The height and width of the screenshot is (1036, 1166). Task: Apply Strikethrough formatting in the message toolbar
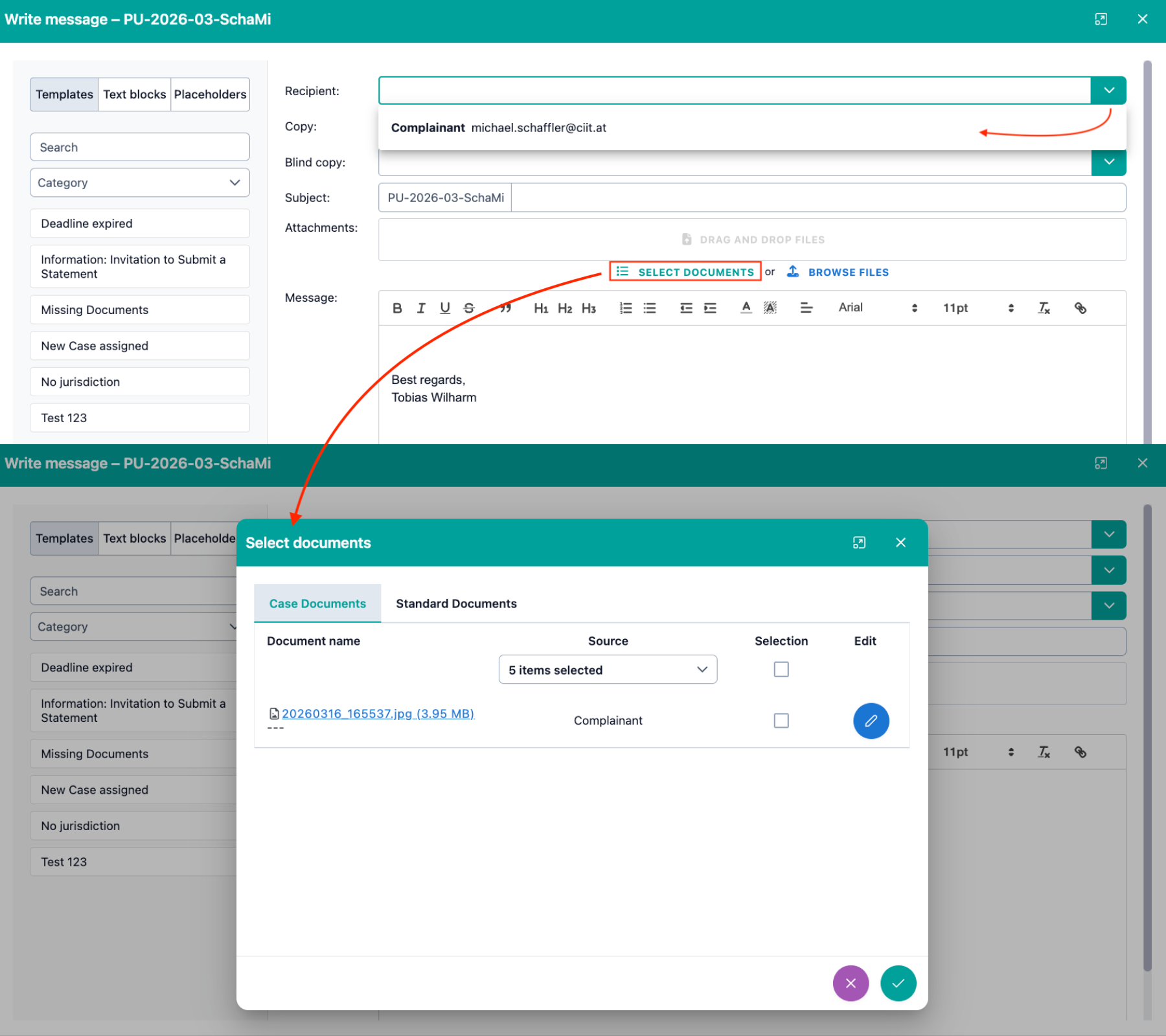469,308
